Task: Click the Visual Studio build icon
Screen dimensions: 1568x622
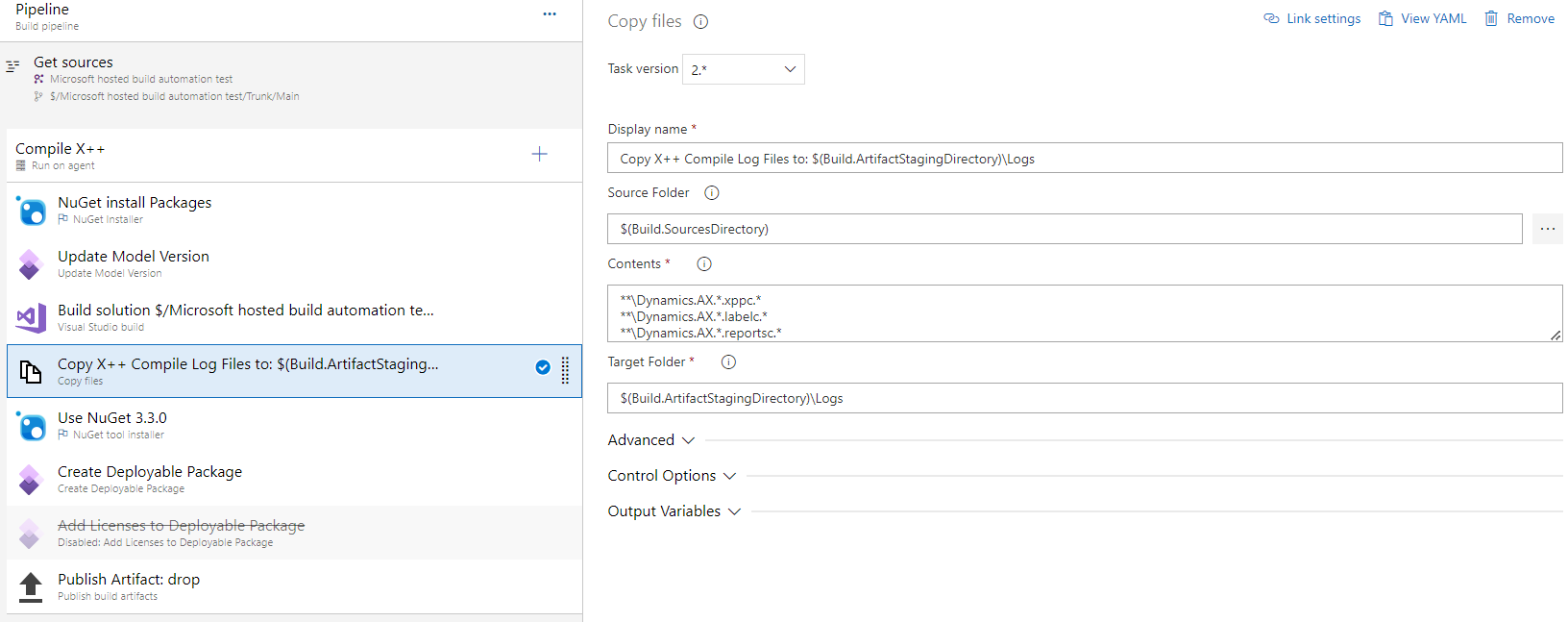Action: click(31, 318)
